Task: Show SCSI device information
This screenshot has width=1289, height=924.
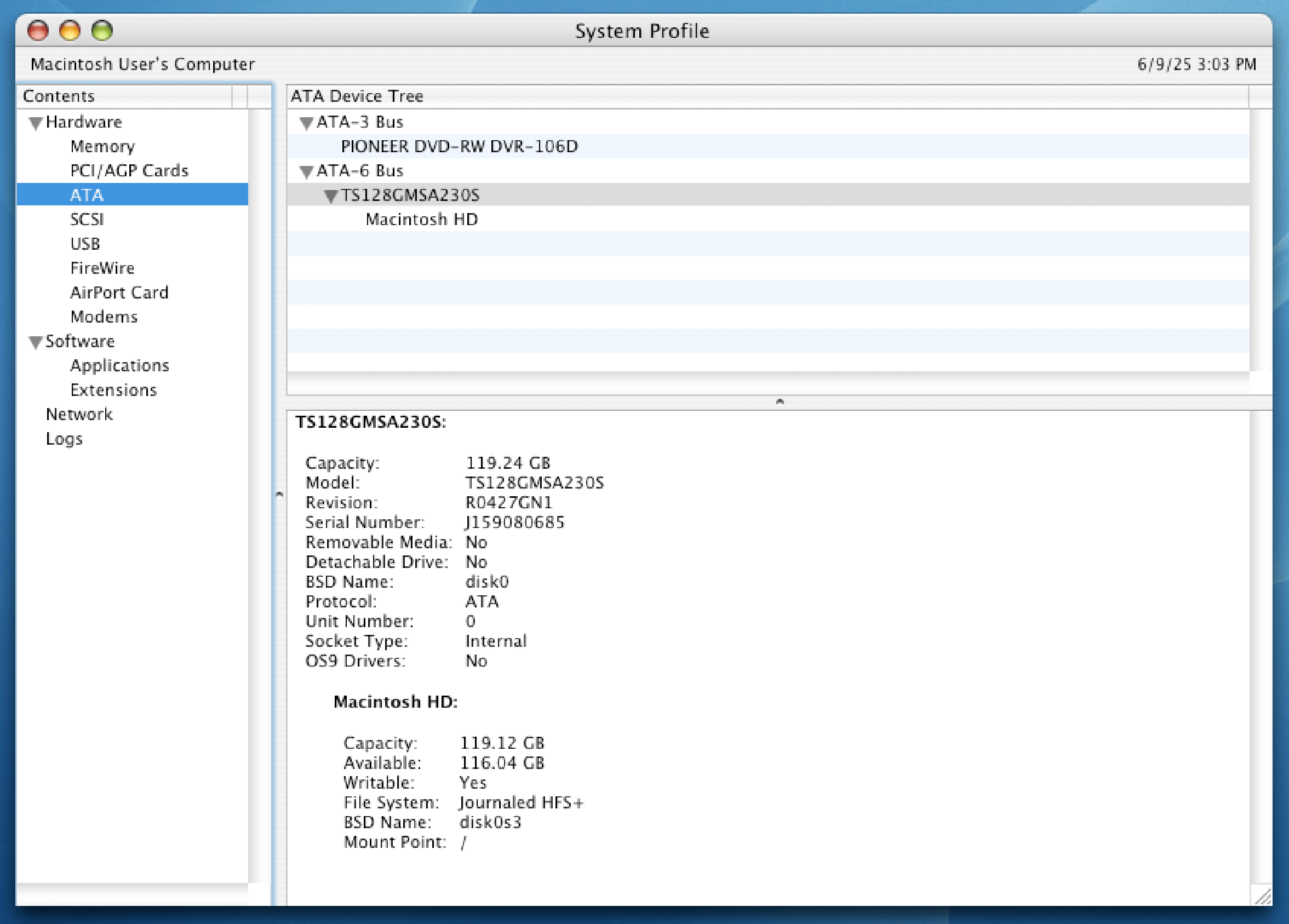Action: pyautogui.click(x=87, y=219)
